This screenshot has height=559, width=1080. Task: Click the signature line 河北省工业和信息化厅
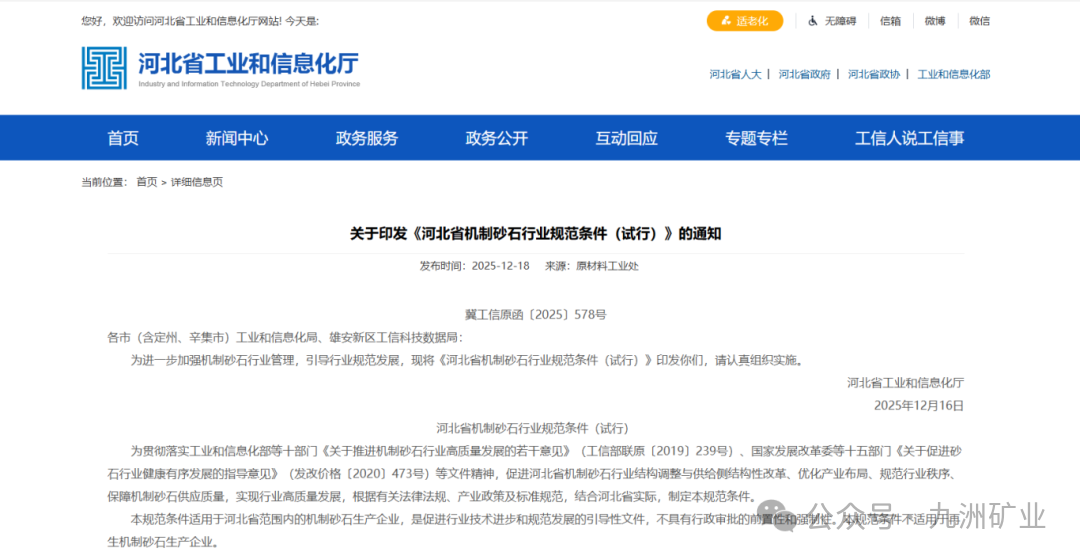(905, 383)
